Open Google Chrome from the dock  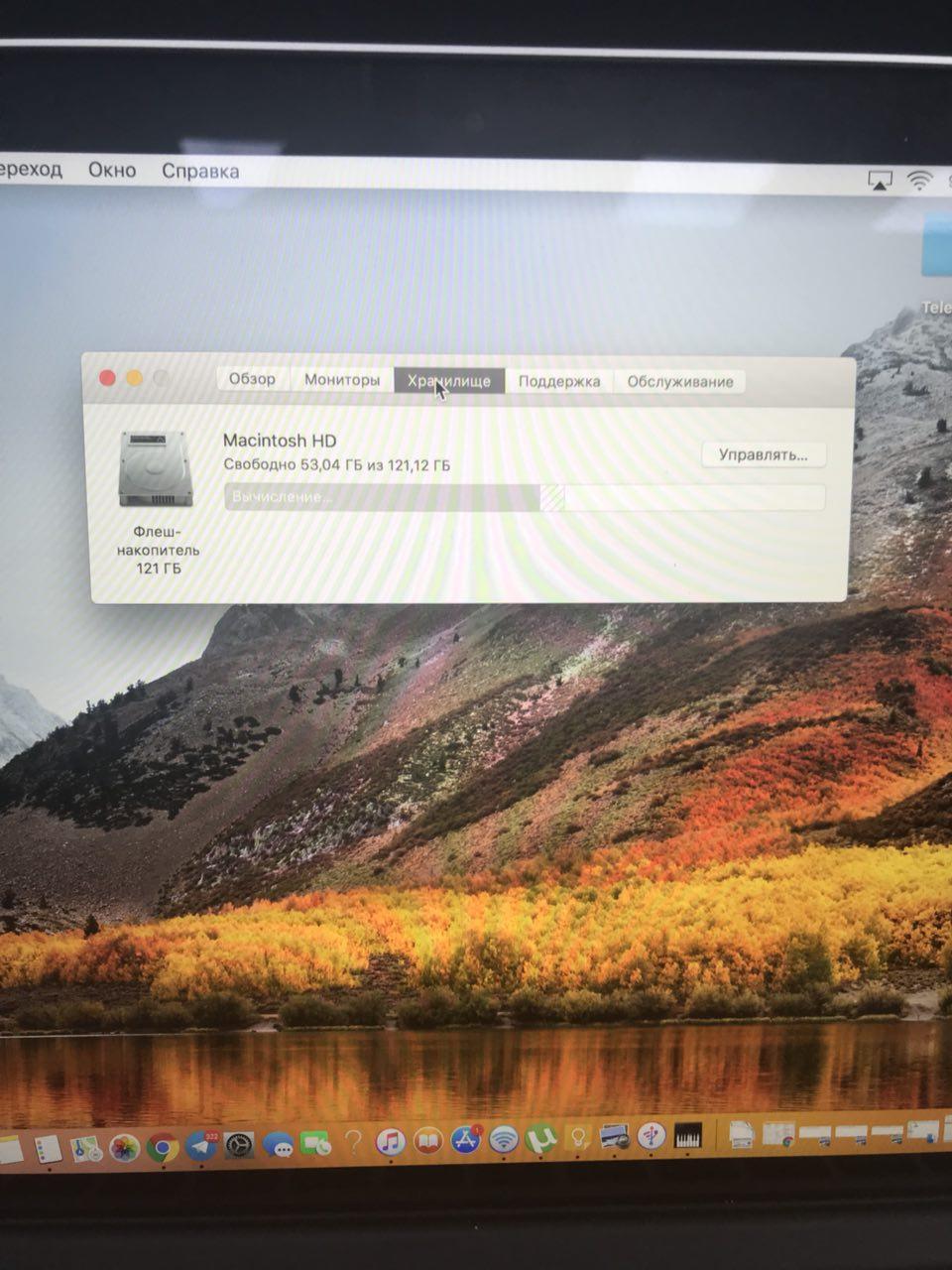[163, 1149]
